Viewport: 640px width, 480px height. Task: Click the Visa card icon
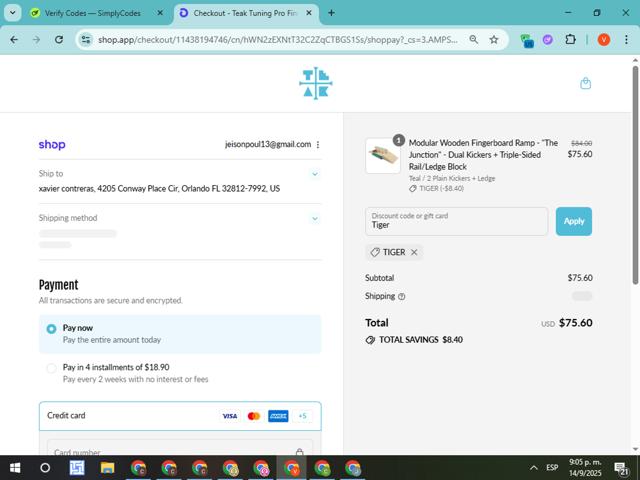pos(230,416)
